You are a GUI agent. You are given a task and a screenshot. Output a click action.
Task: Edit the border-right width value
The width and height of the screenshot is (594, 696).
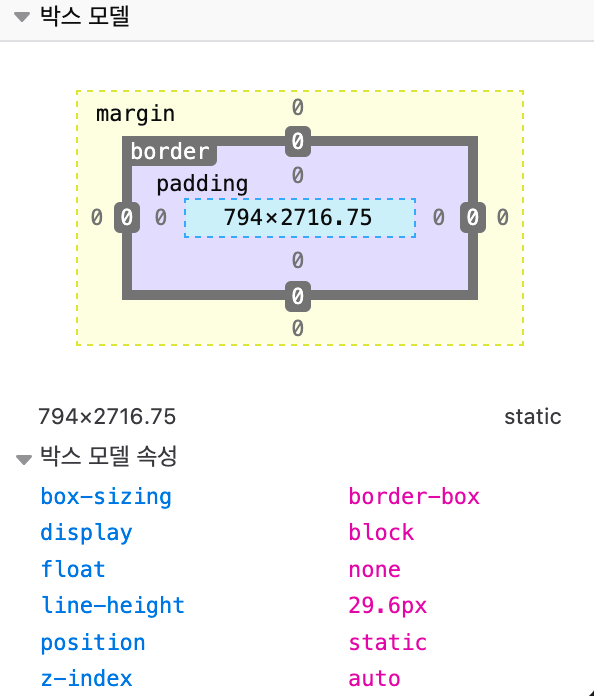(472, 217)
